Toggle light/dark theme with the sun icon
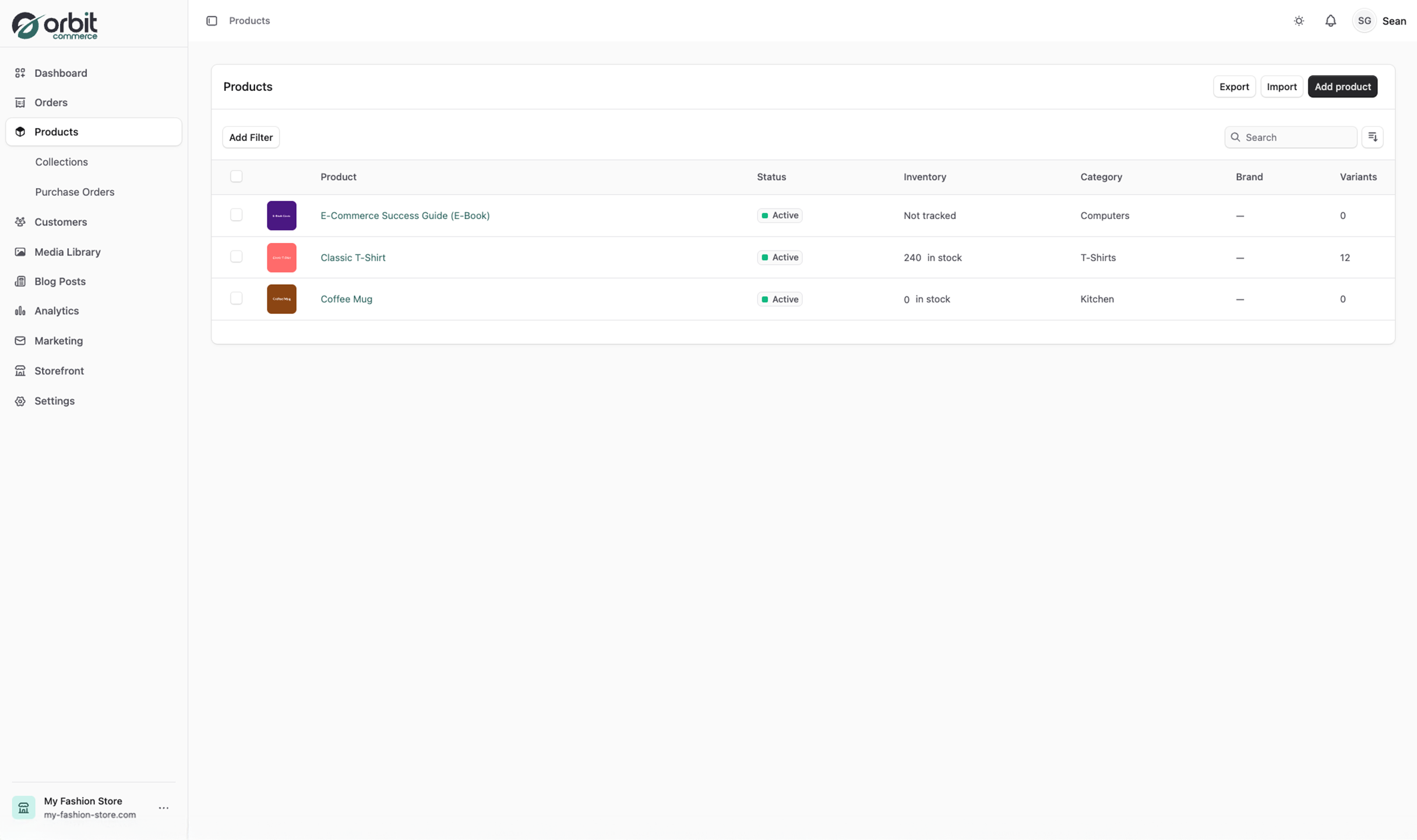Screen dimensions: 1417x840 coord(1298,20)
